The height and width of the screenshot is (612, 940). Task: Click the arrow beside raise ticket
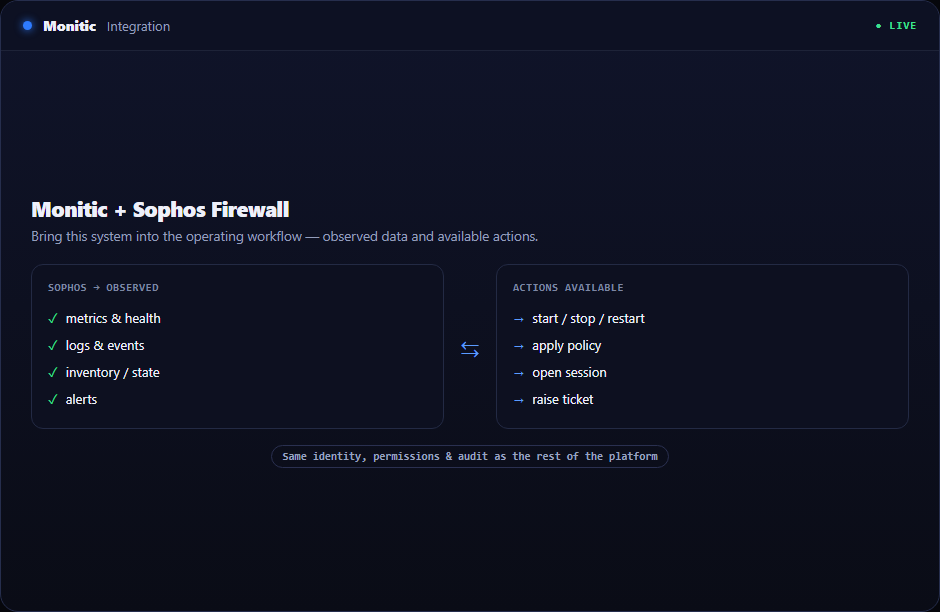pos(519,400)
